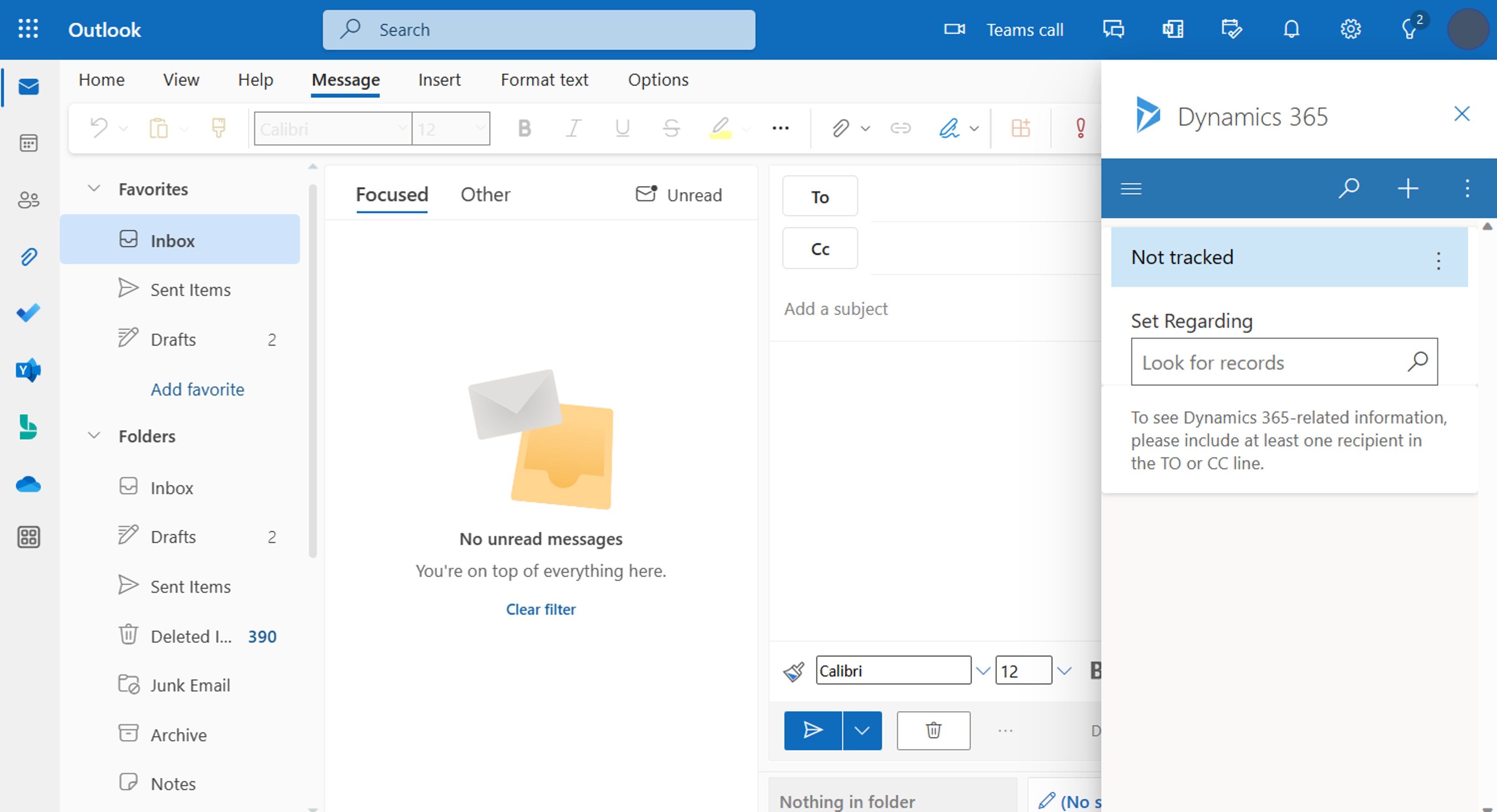The width and height of the screenshot is (1497, 812).
Task: Open the Calendar icon in left rail
Action: 28,143
